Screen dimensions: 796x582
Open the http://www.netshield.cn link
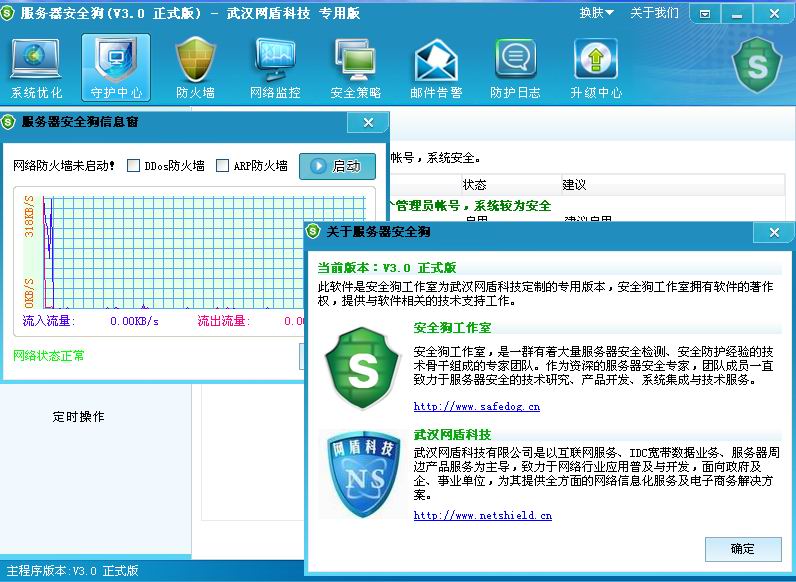483,515
